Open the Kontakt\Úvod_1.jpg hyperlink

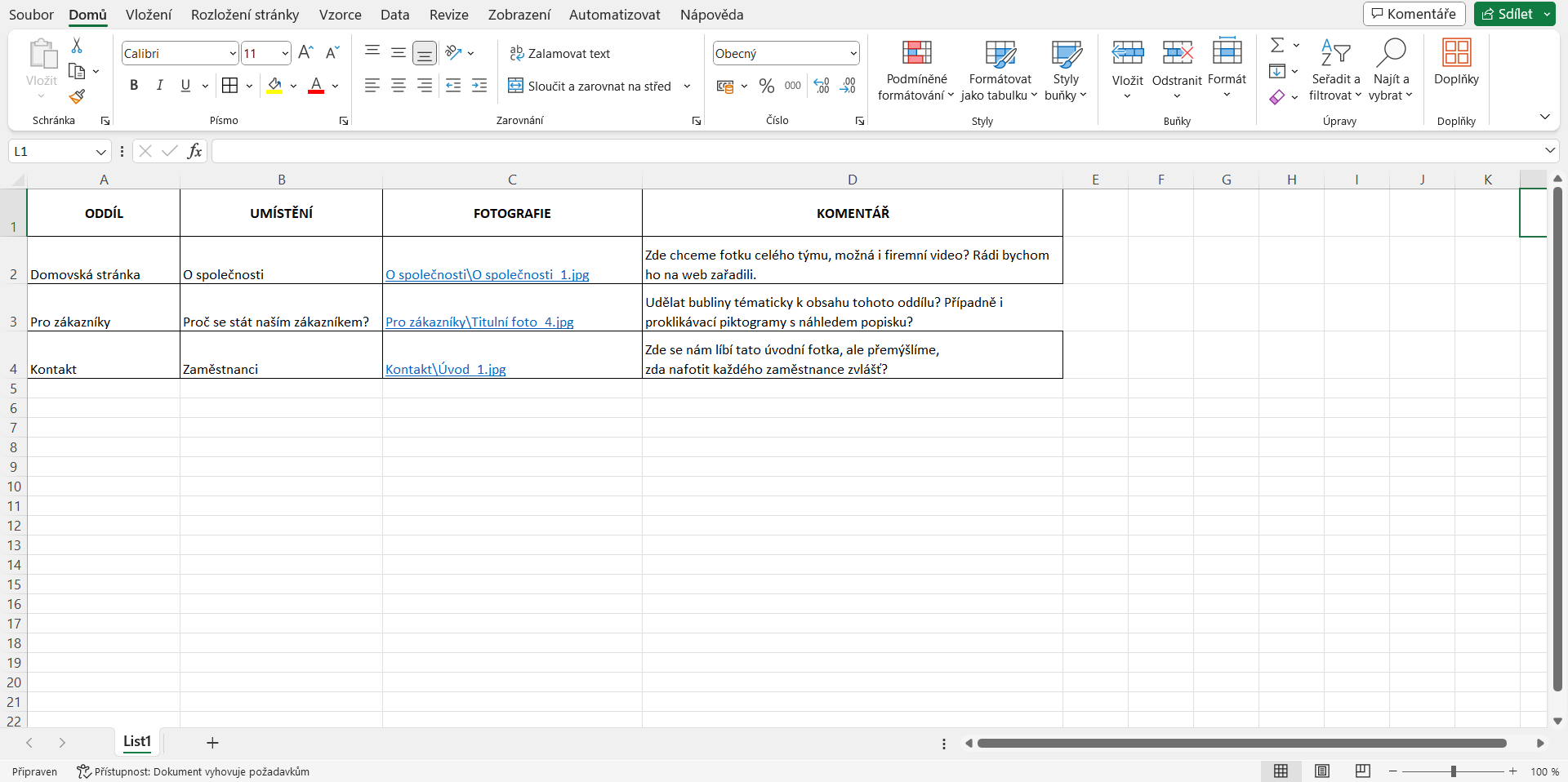click(x=445, y=369)
